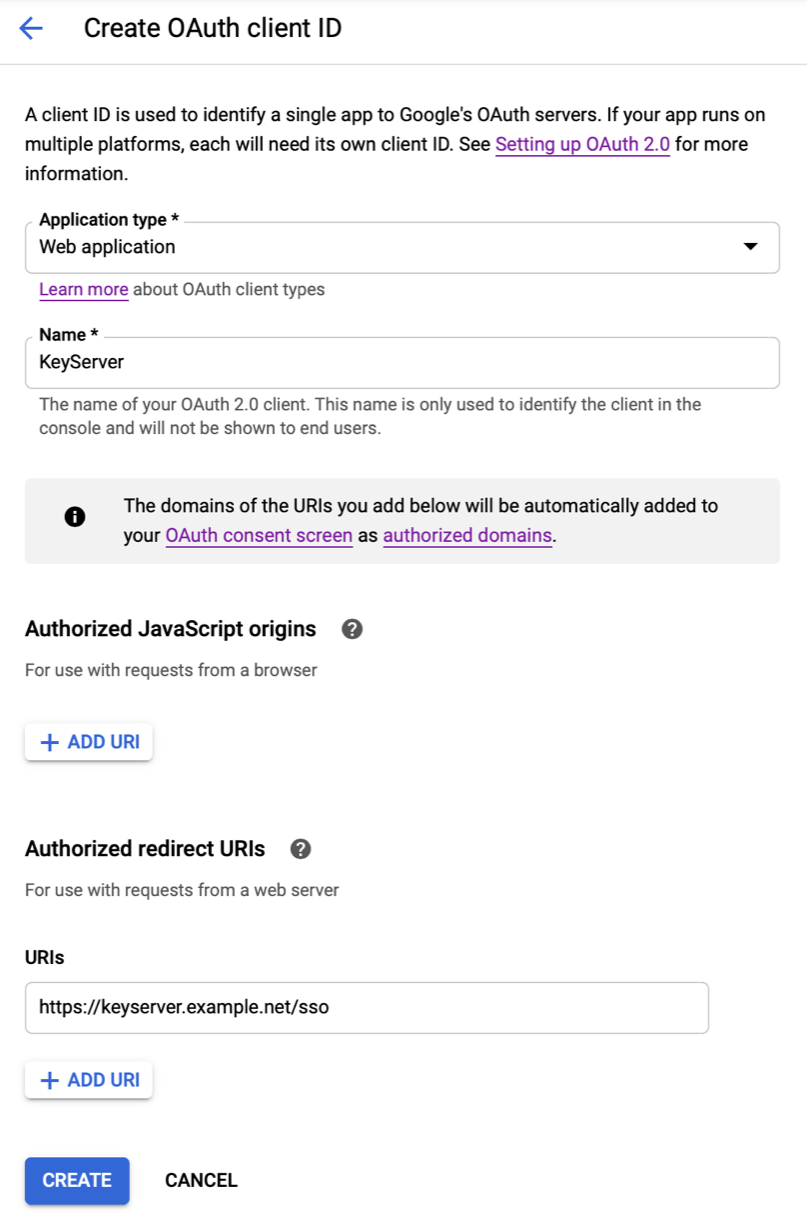This screenshot has height=1227, width=807.
Task: Click the authorized domains link
Action: [467, 536]
